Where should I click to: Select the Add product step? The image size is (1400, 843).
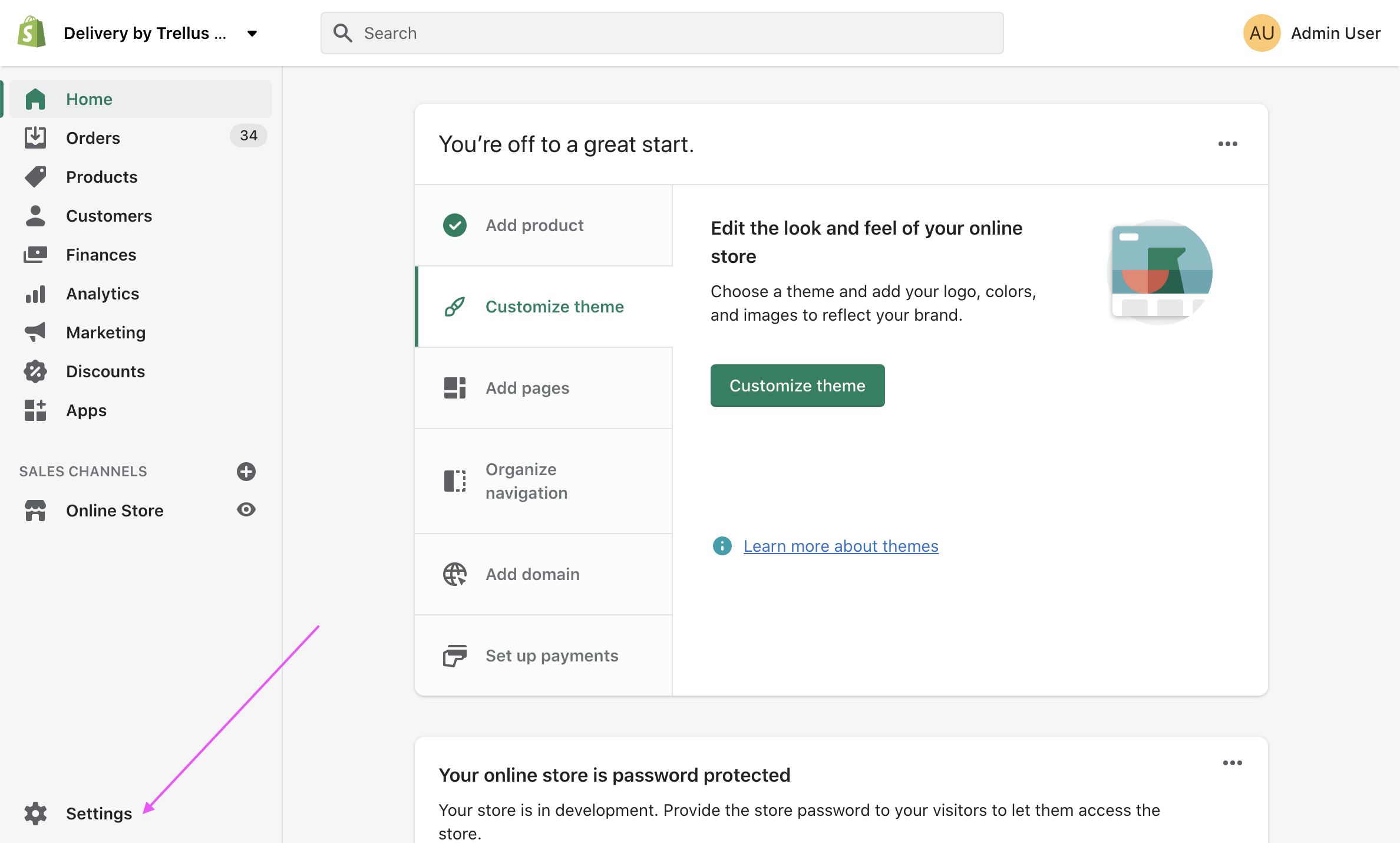click(544, 225)
